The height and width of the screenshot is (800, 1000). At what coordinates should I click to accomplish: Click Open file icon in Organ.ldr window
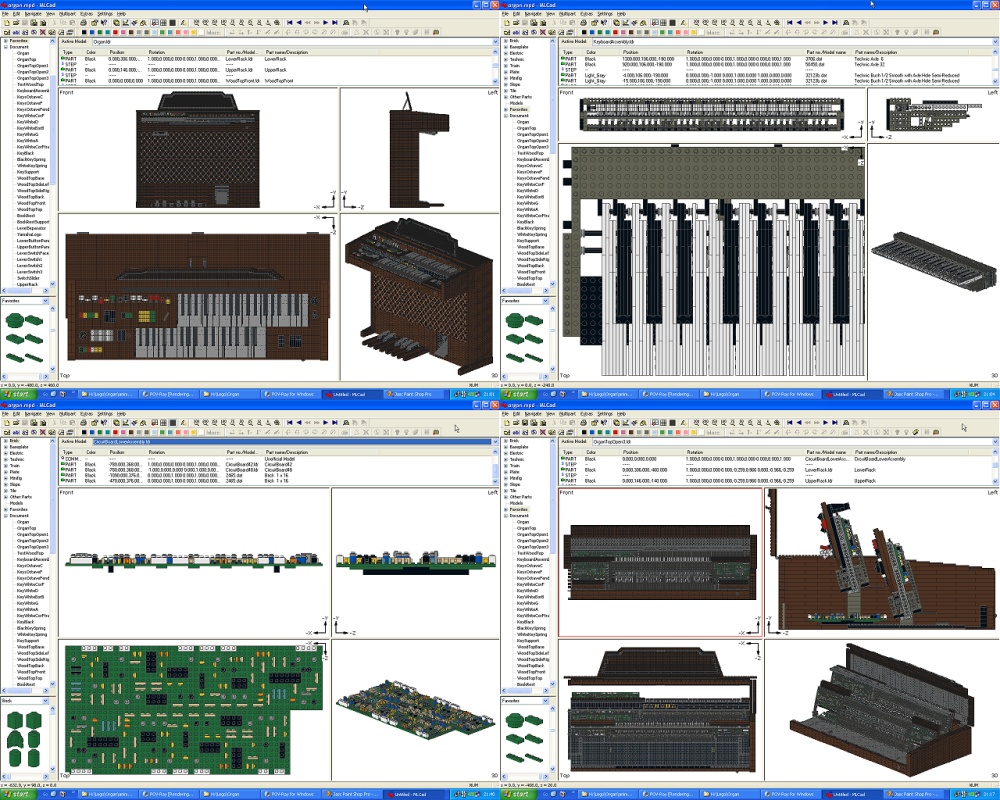point(16,22)
